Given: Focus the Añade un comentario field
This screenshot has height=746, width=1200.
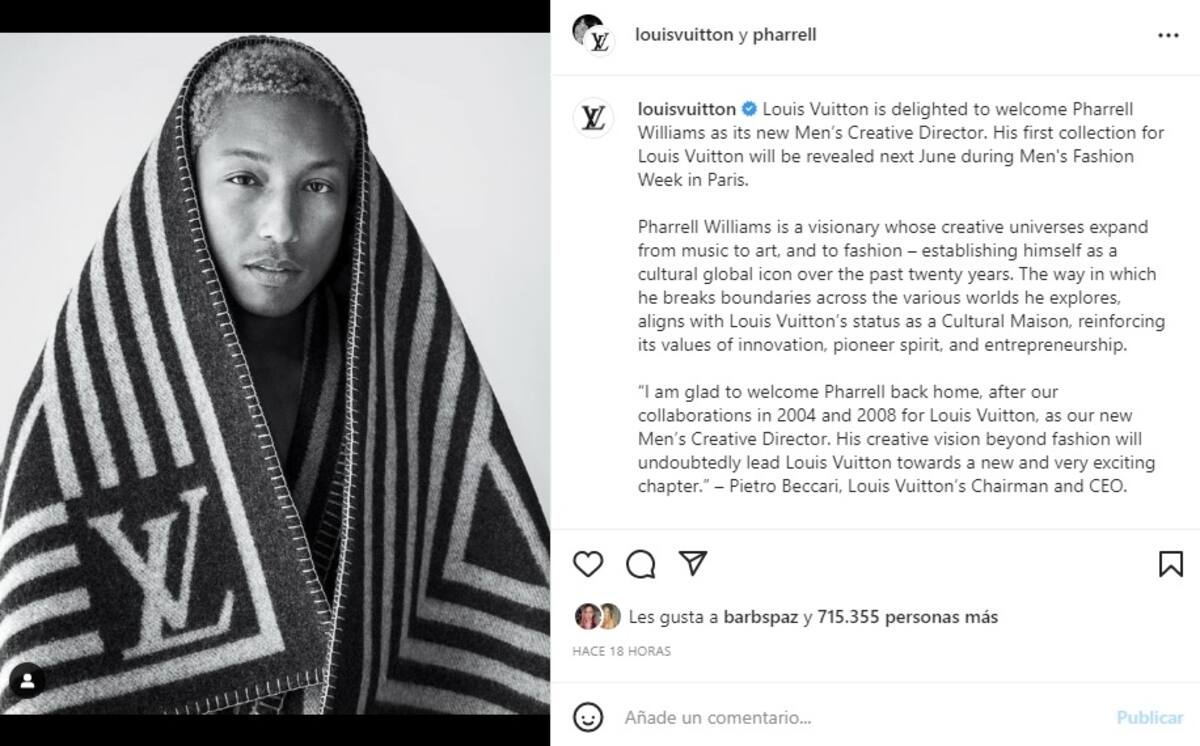Looking at the screenshot, I should click(860, 717).
